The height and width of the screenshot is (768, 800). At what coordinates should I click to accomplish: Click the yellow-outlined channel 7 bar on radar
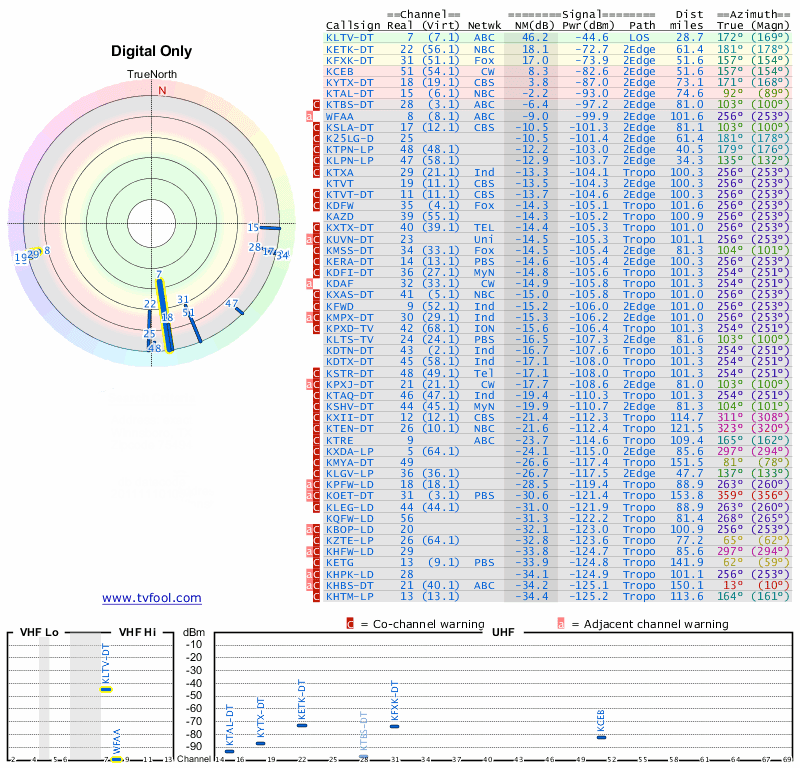coord(165,316)
